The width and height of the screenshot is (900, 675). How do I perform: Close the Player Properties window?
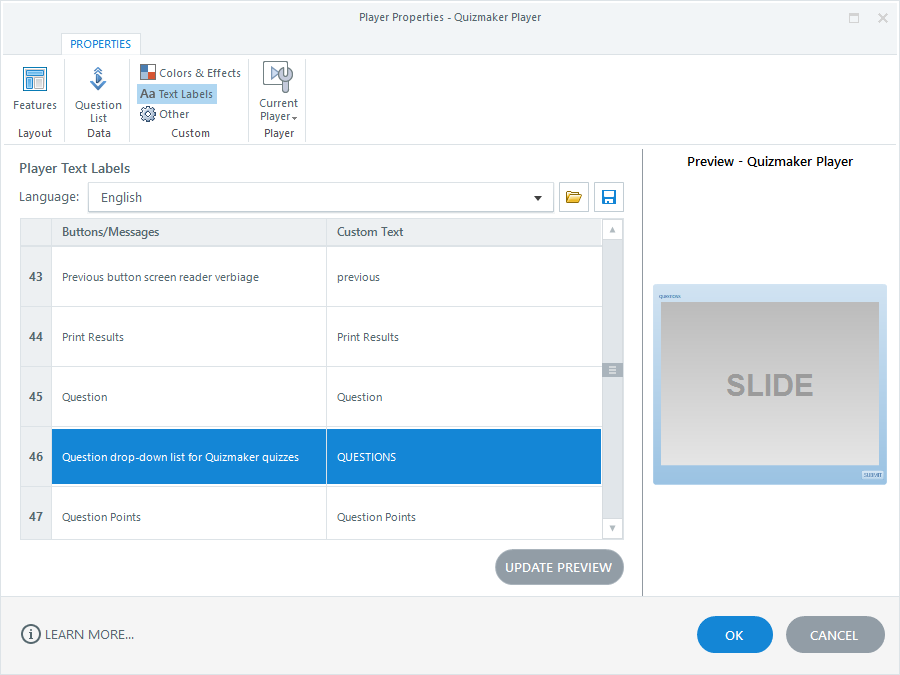point(883,18)
